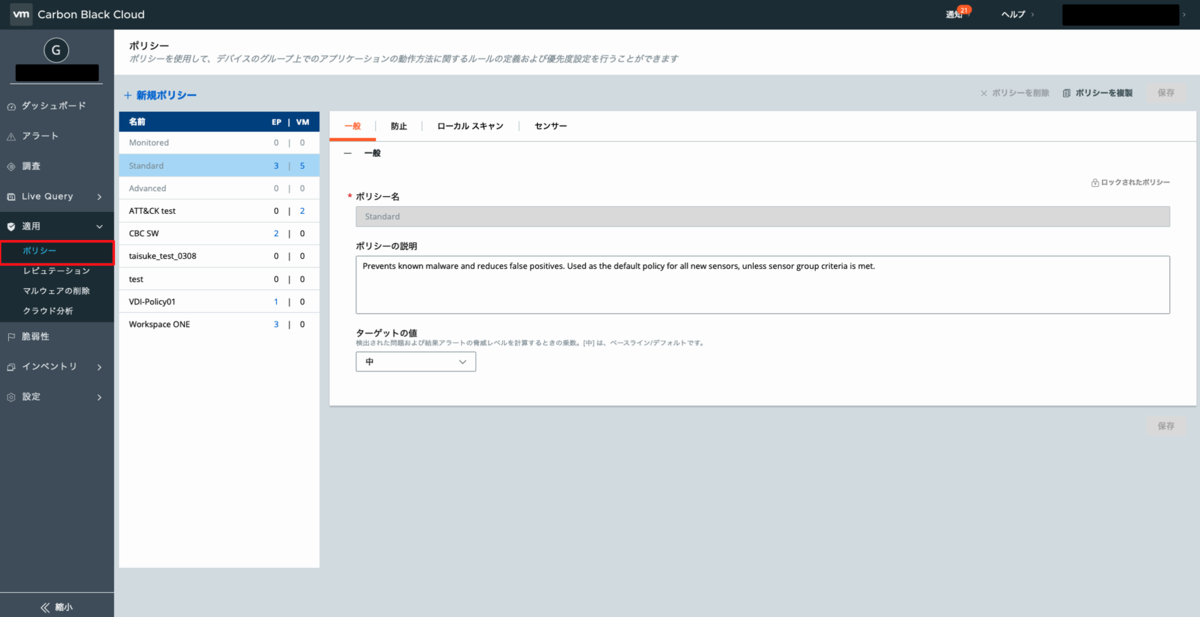Select the CBC SW policy
The width and height of the screenshot is (1200, 617).
click(219, 233)
